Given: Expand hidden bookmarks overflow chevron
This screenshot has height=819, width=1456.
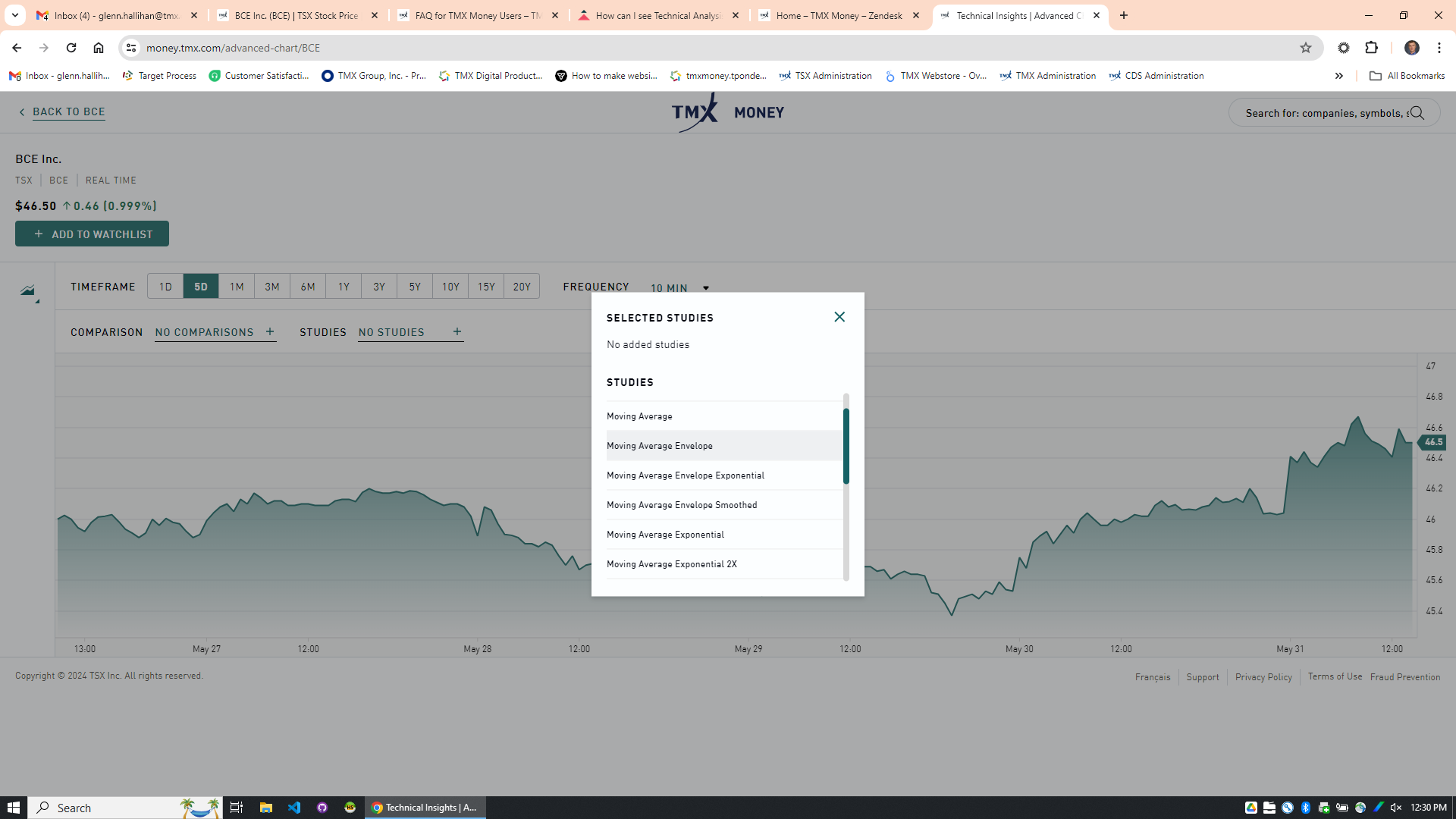Looking at the screenshot, I should point(1338,76).
